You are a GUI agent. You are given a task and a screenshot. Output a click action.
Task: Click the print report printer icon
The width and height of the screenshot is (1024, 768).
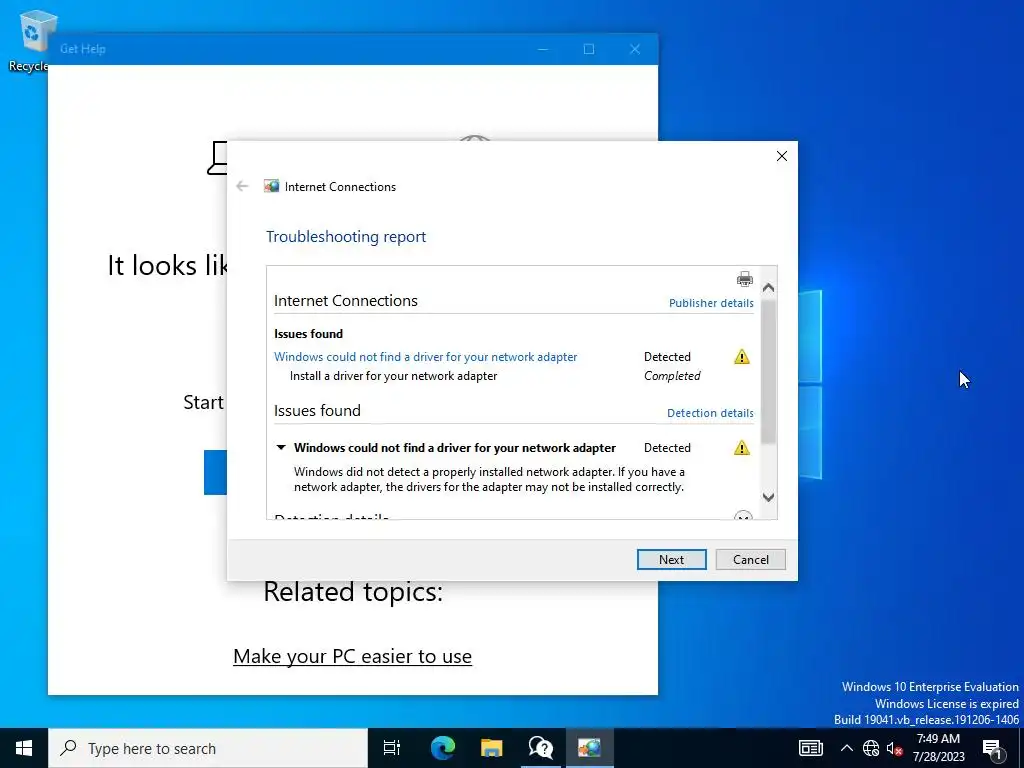pos(744,280)
